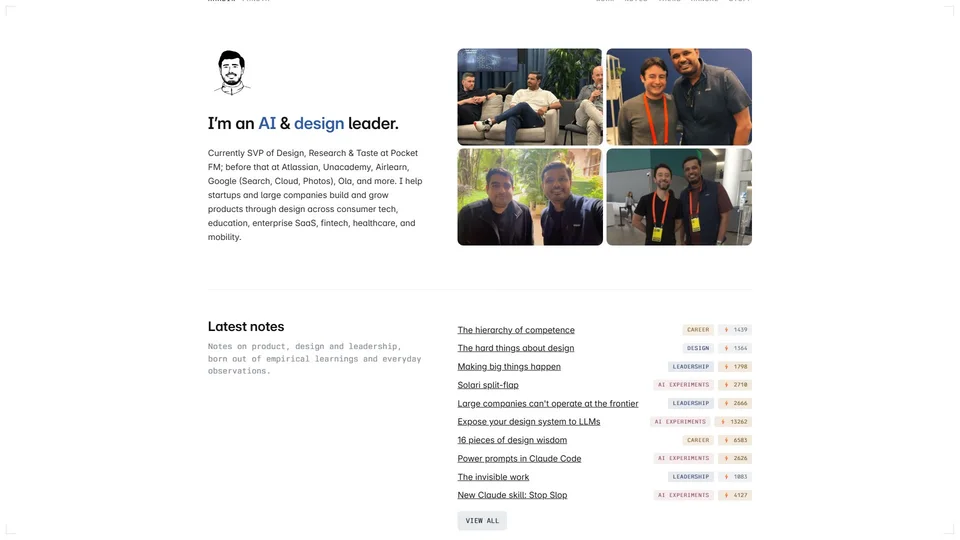Image resolution: width=960 pixels, height=540 pixels.
Task: Click the lightning icon beside 1364
Action: (x=726, y=348)
